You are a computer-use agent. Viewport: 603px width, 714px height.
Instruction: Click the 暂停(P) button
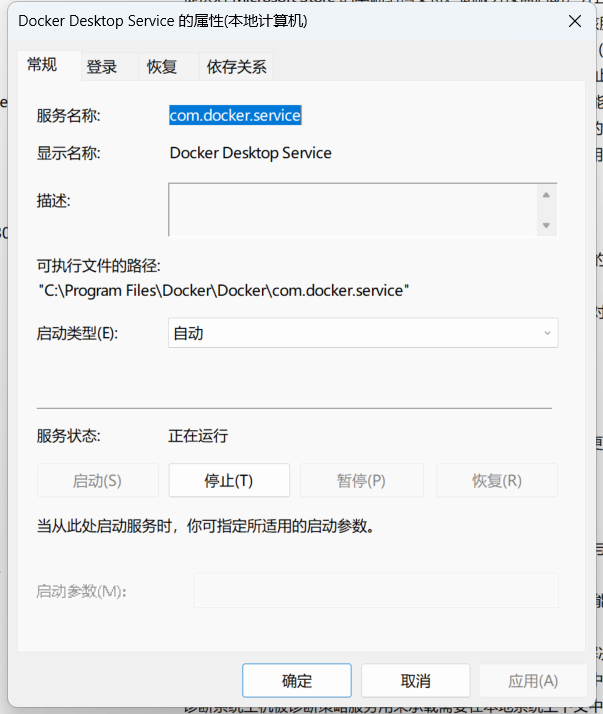click(362, 480)
